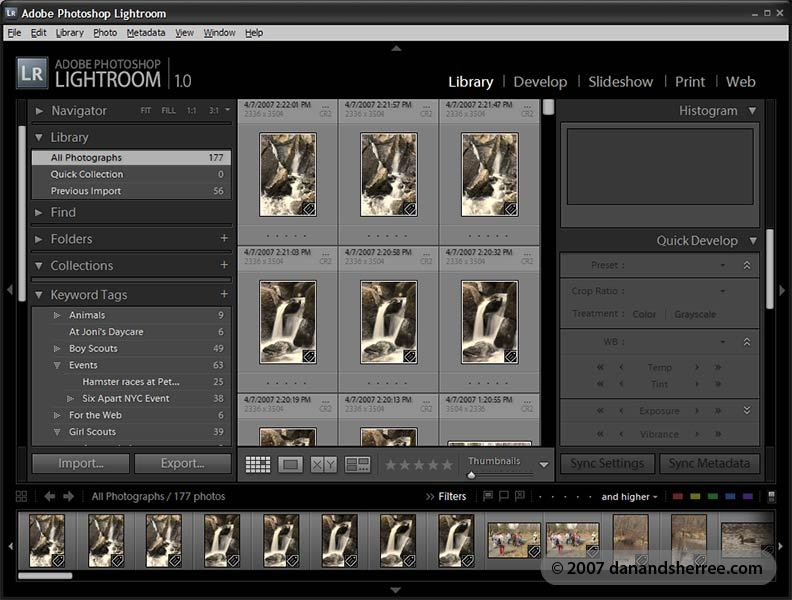
Task: Set navigator zoom to 1:1
Action: pos(191,110)
